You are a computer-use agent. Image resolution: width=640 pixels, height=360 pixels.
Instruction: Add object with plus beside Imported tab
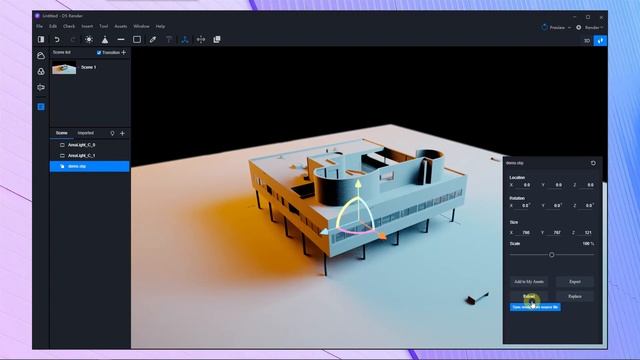(122, 133)
